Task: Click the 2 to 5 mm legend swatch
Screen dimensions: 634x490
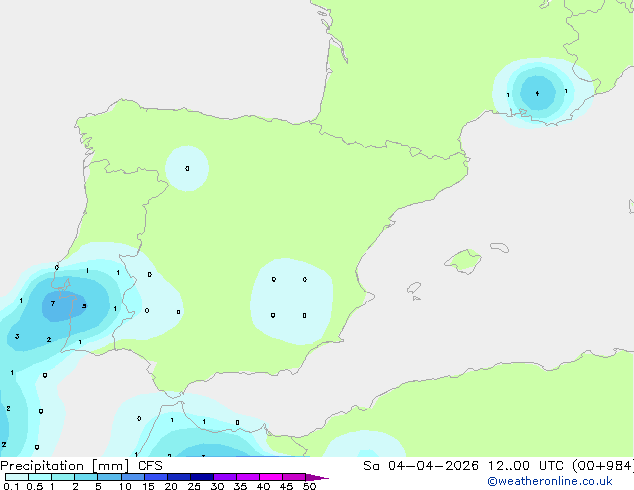Action: [x=86, y=477]
